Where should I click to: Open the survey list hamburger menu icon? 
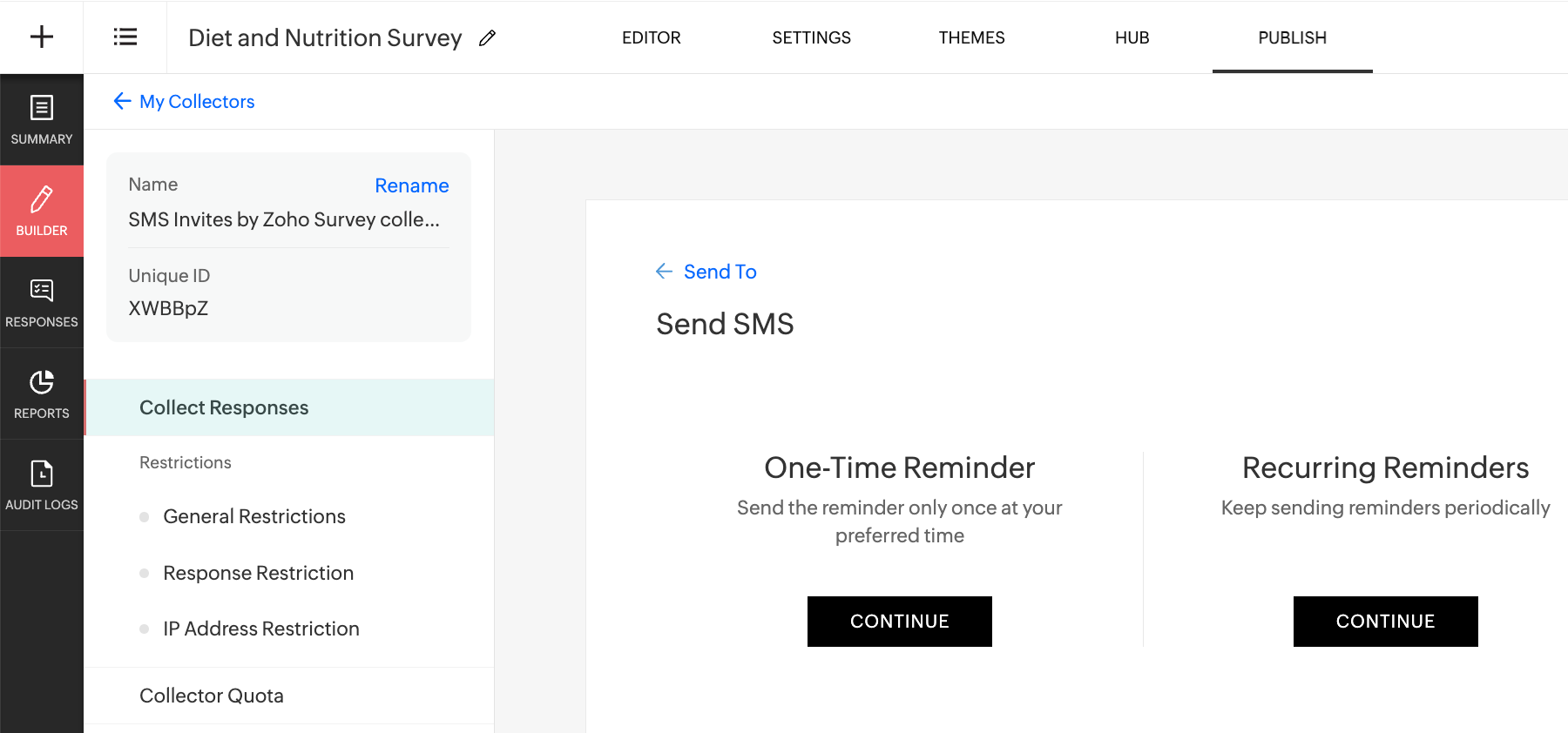pyautogui.click(x=125, y=37)
